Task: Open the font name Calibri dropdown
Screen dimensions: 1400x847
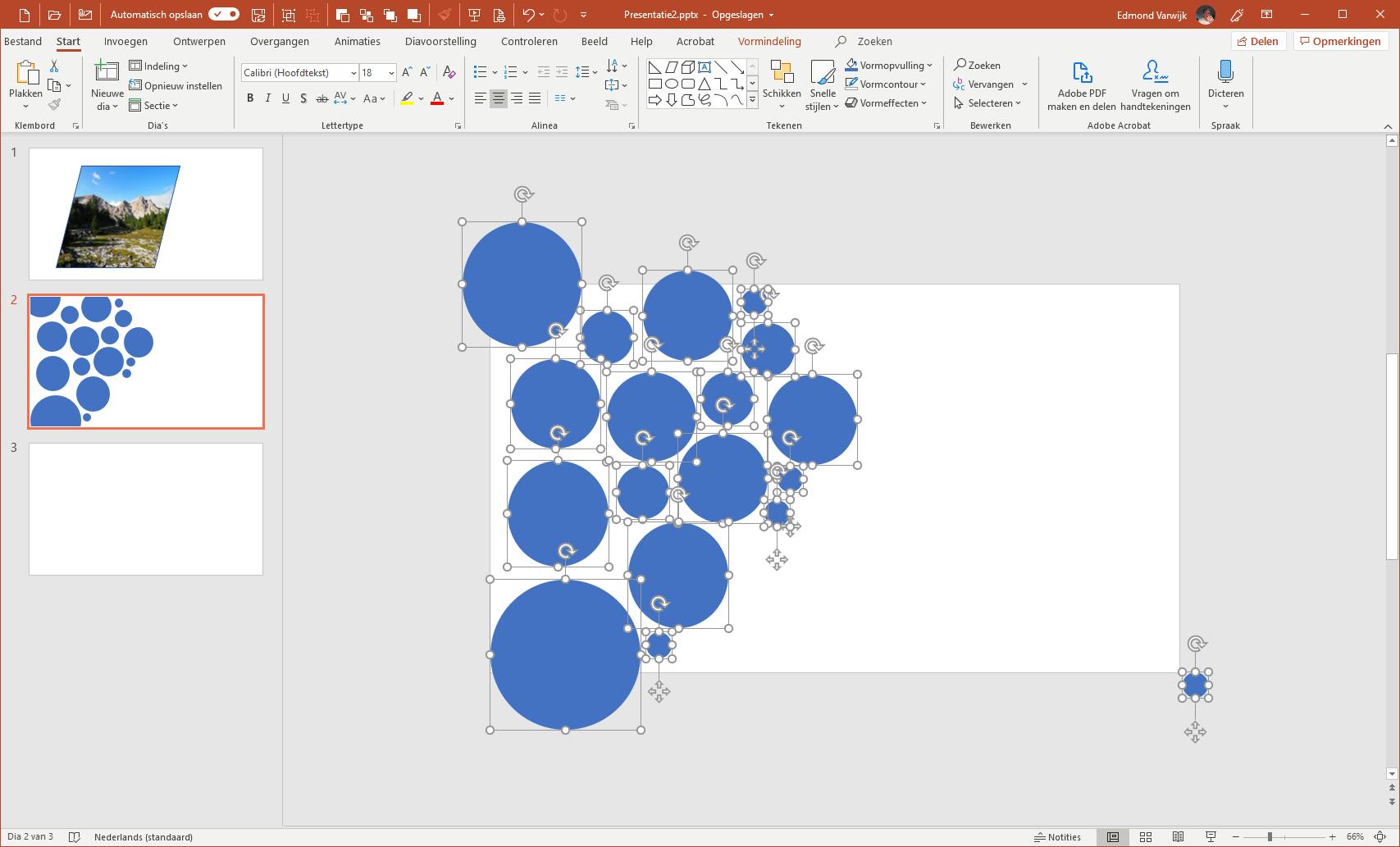Action: pos(353,73)
